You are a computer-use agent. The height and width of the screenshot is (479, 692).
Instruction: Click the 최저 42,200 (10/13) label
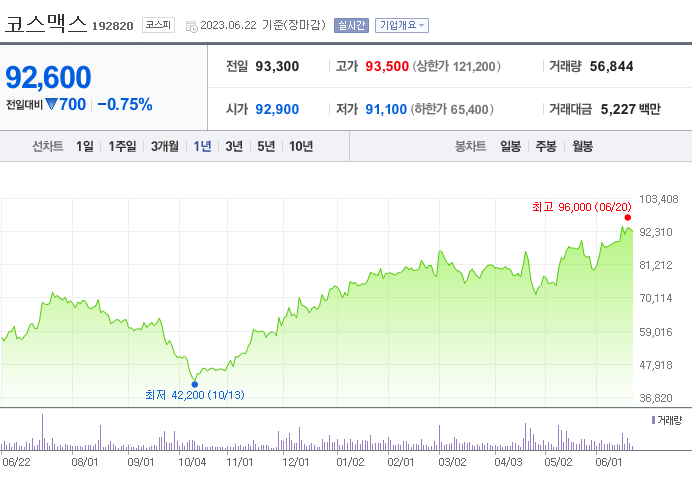click(195, 395)
